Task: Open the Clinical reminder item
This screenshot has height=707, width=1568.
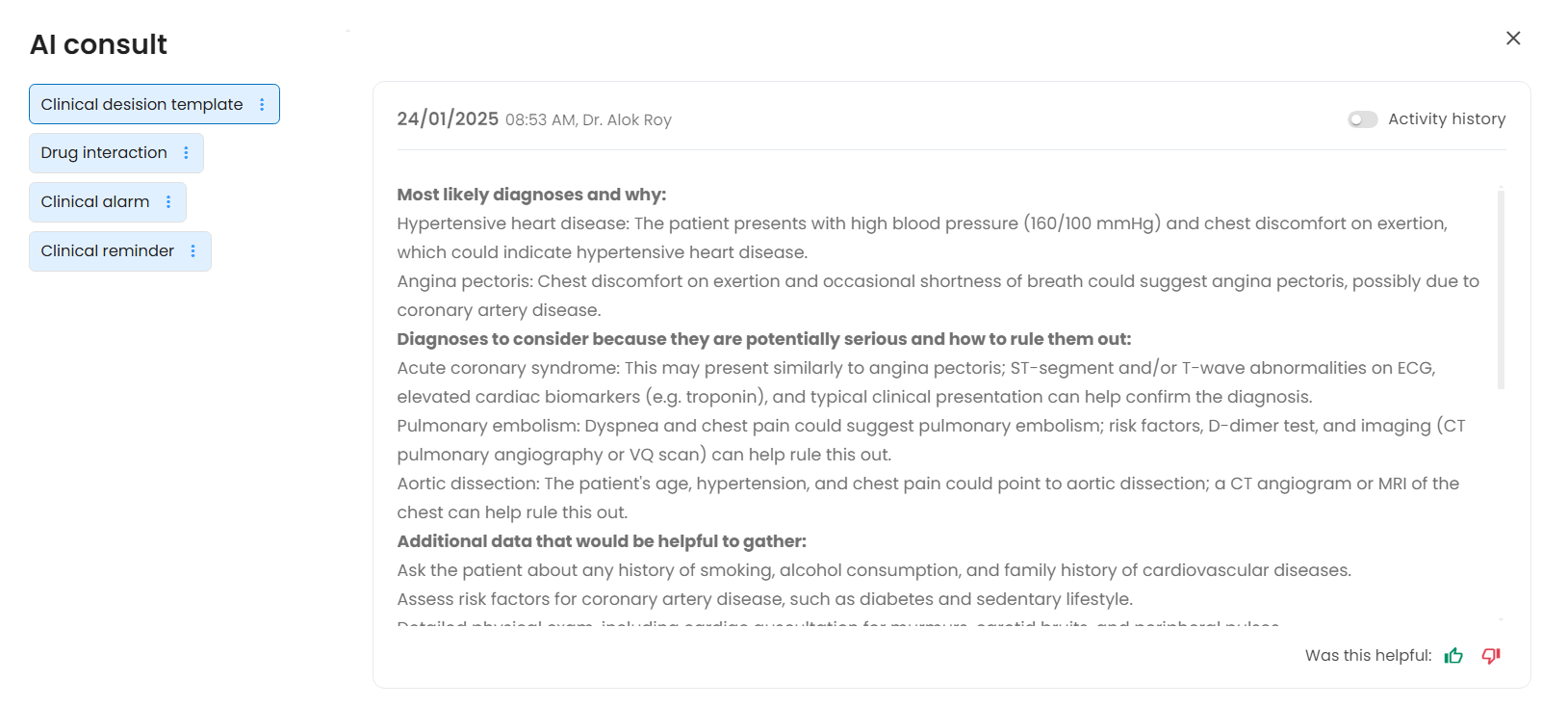Action: pyautogui.click(x=107, y=251)
